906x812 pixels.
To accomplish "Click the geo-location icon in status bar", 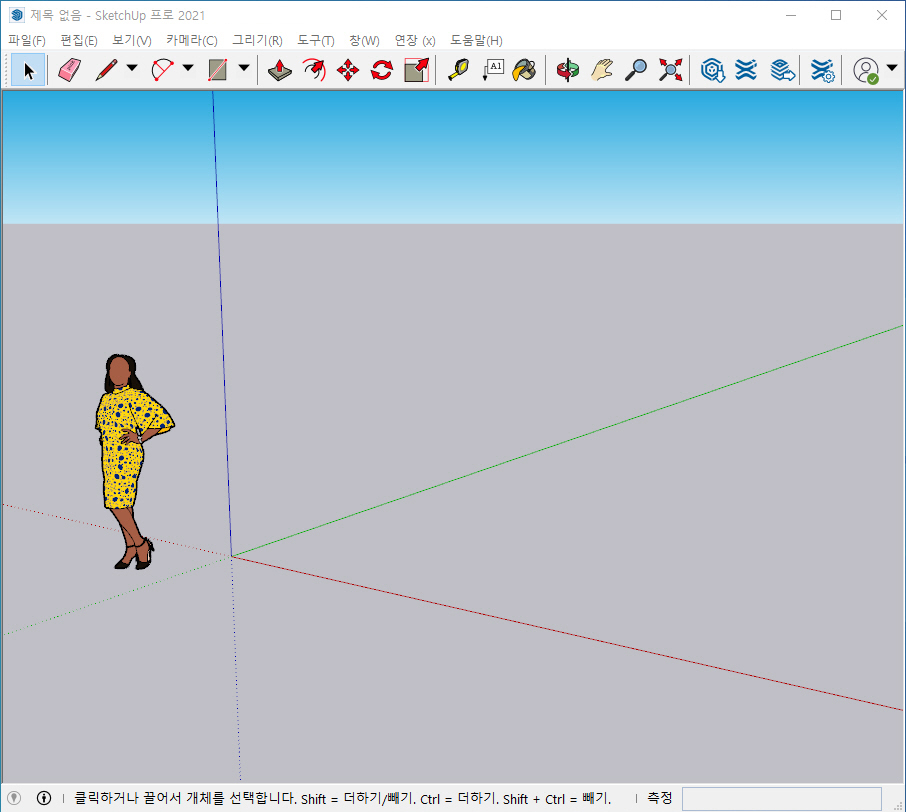I will (x=14, y=798).
